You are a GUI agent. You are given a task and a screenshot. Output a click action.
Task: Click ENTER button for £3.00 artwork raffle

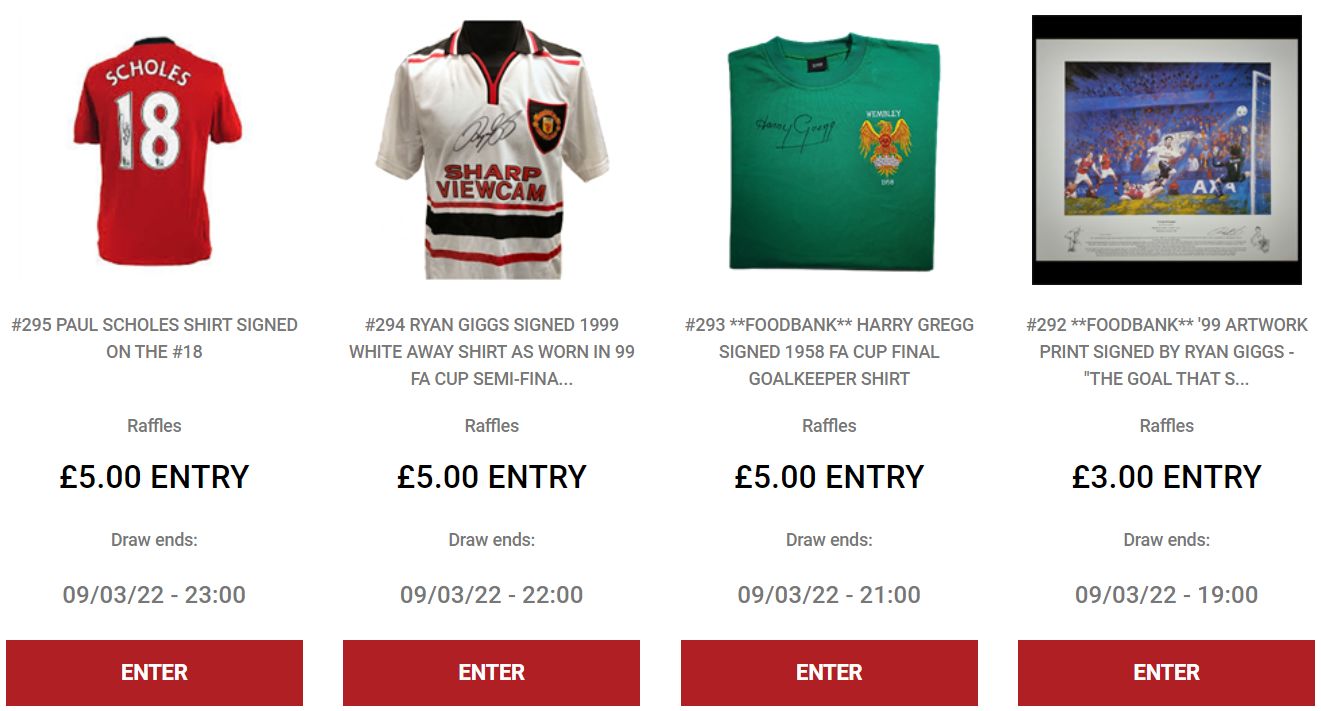[1166, 673]
